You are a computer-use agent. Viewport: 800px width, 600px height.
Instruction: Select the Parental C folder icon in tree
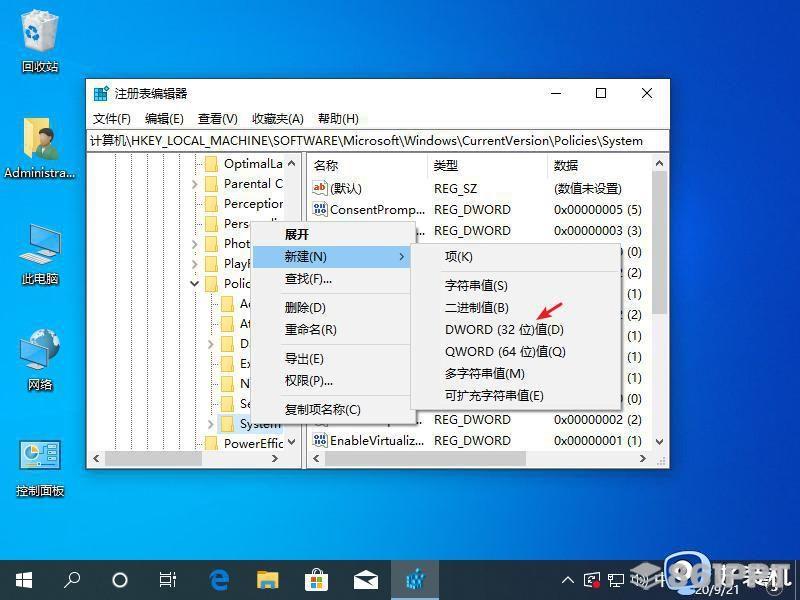pos(211,184)
